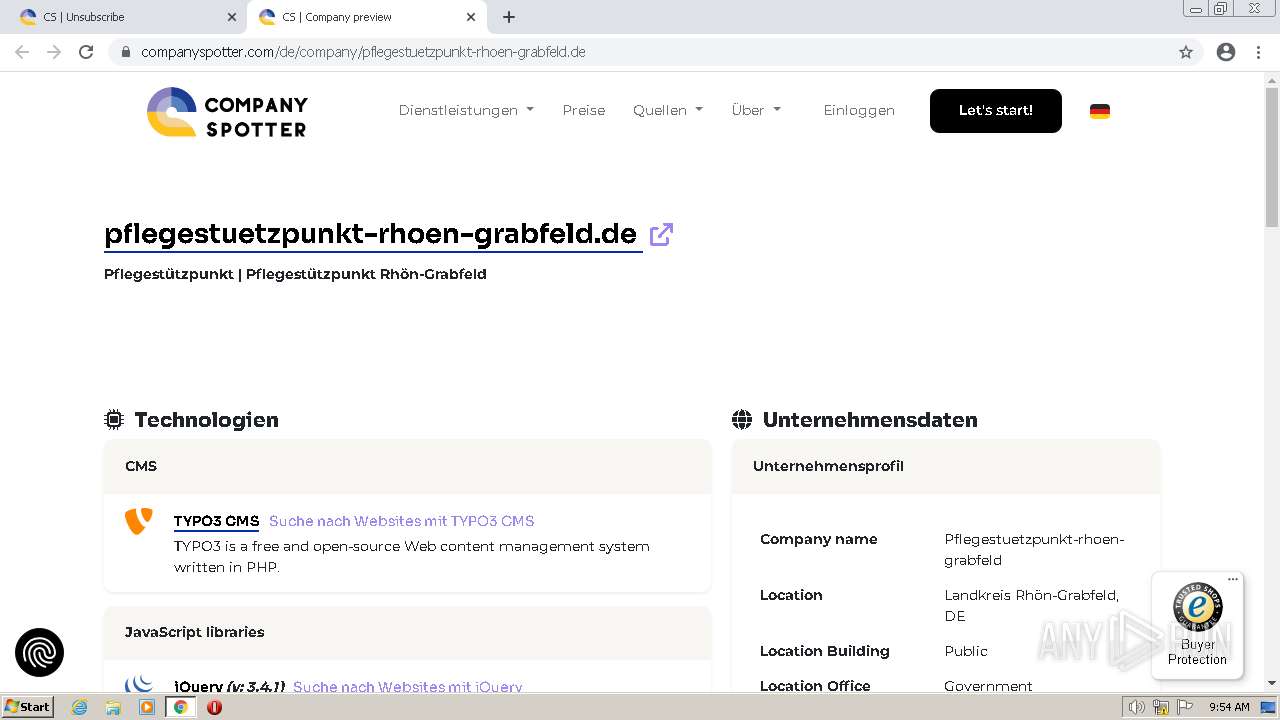Expand the Dienstleistungen dropdown
1280x720 pixels.
coord(466,110)
